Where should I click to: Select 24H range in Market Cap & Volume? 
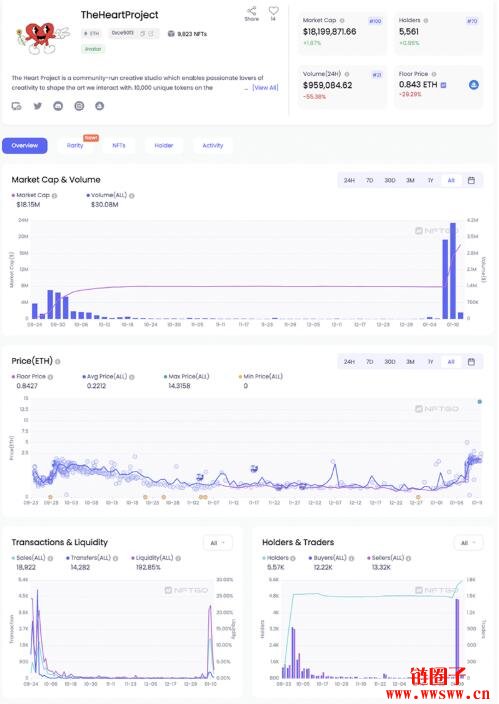349,180
